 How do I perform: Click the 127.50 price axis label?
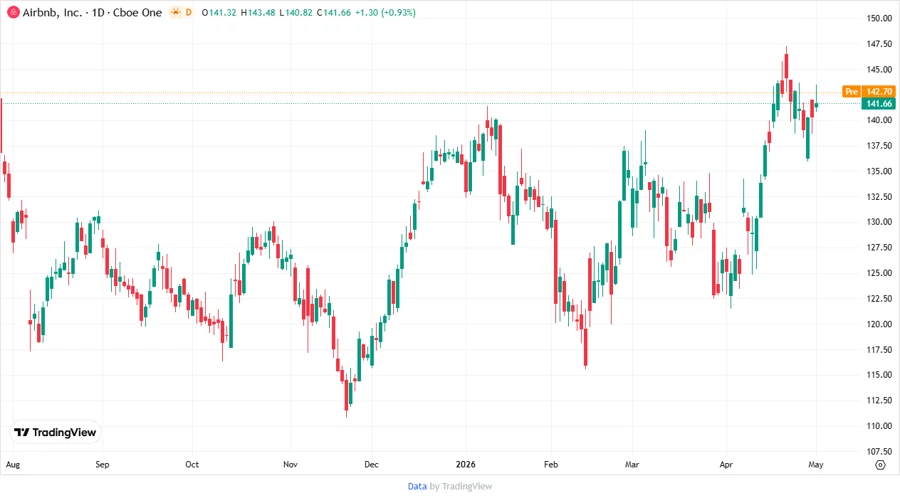pyautogui.click(x=879, y=247)
